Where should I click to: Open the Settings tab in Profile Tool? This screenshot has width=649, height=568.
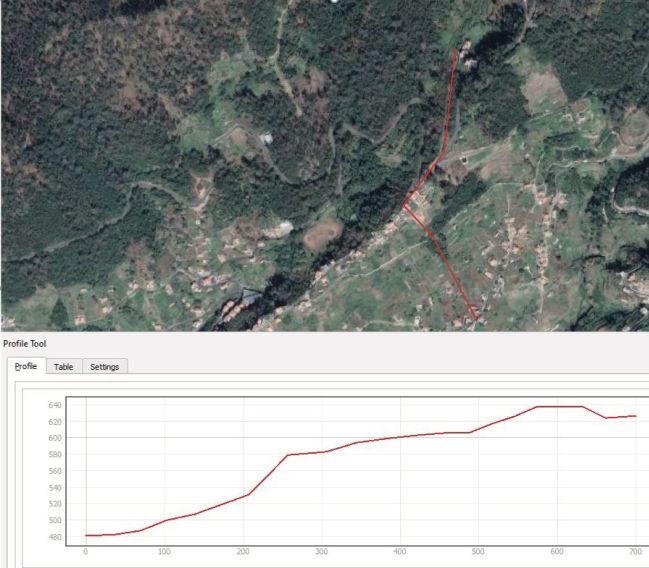pyautogui.click(x=105, y=367)
